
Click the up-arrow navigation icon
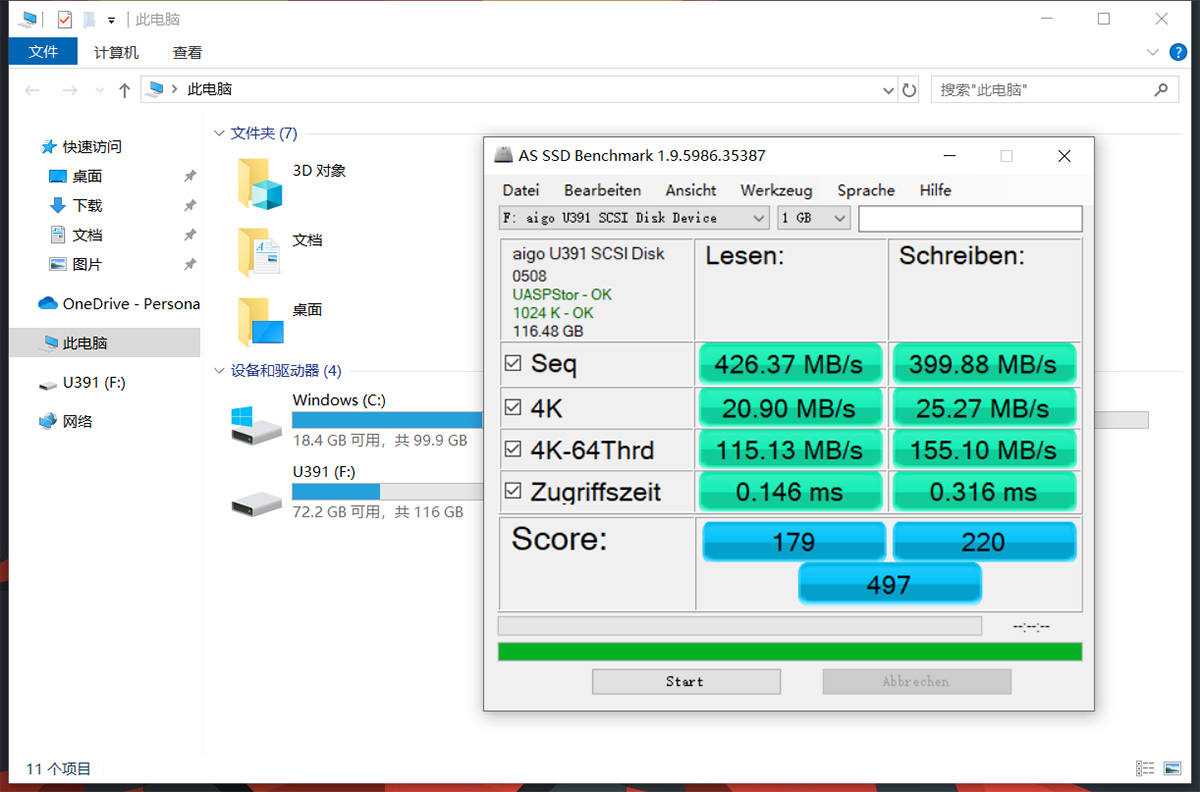[124, 90]
